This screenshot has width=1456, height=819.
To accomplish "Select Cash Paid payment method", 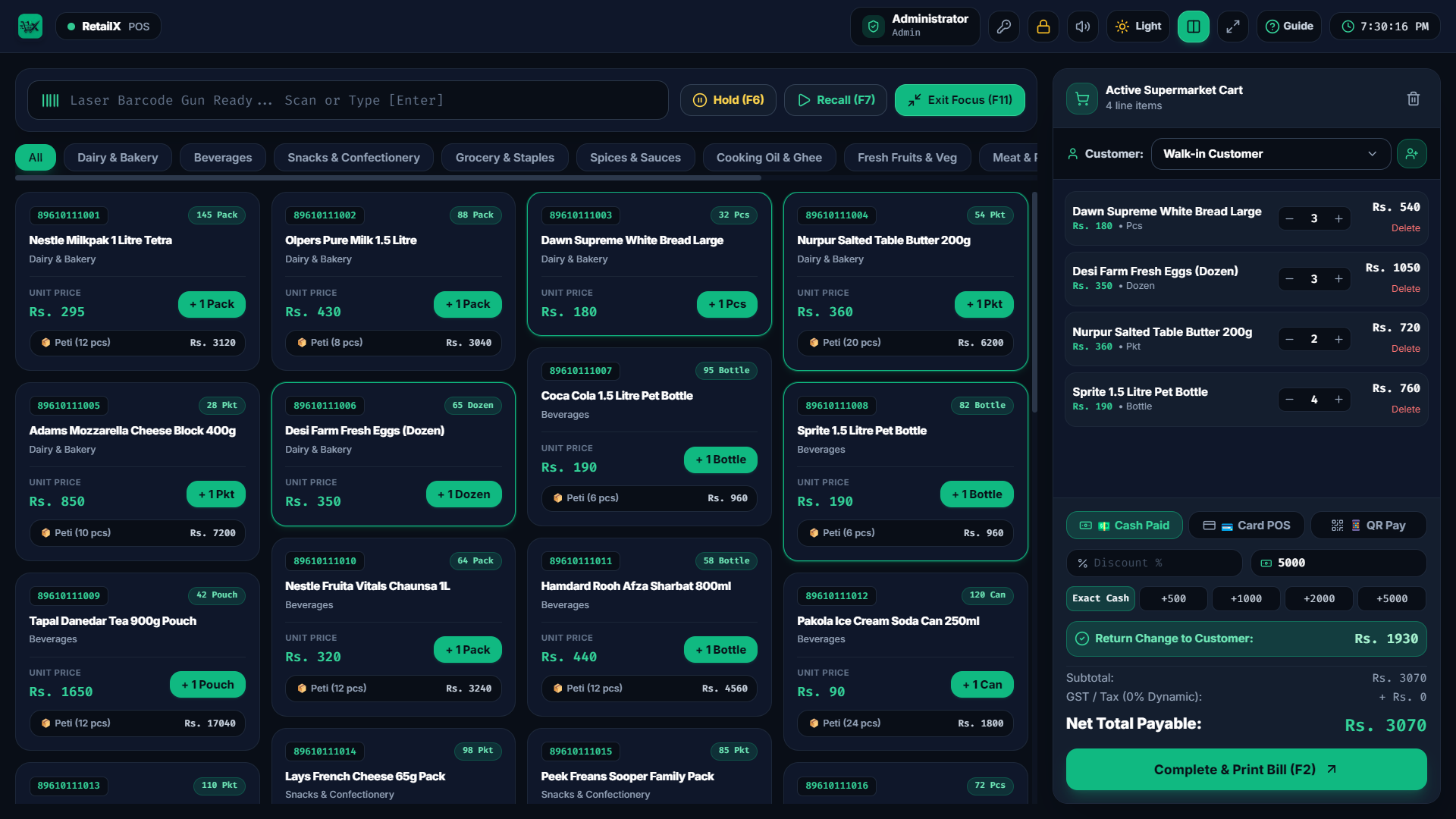I will pos(1125,526).
